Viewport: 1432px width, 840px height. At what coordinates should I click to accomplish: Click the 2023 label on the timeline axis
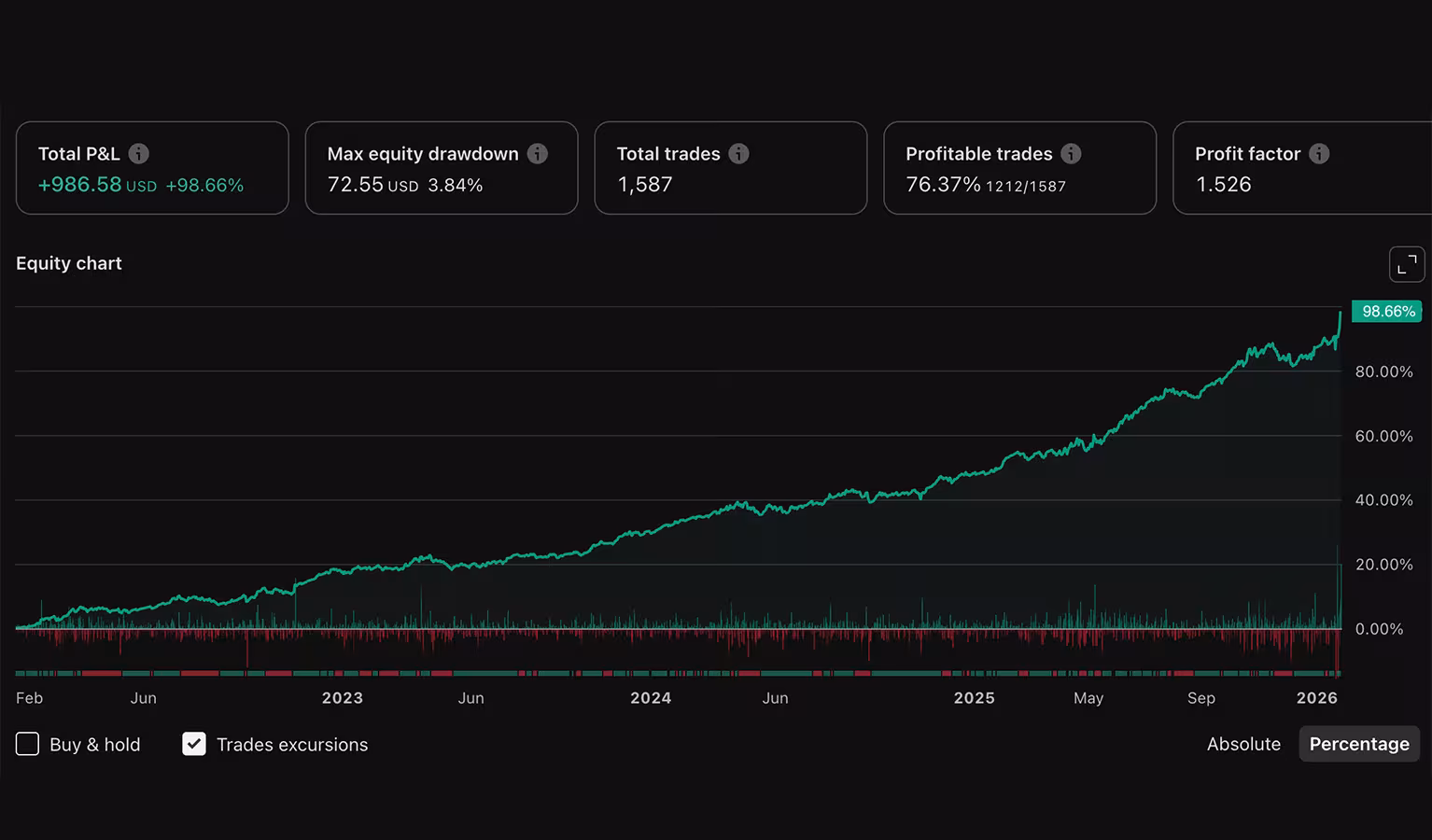pos(342,697)
